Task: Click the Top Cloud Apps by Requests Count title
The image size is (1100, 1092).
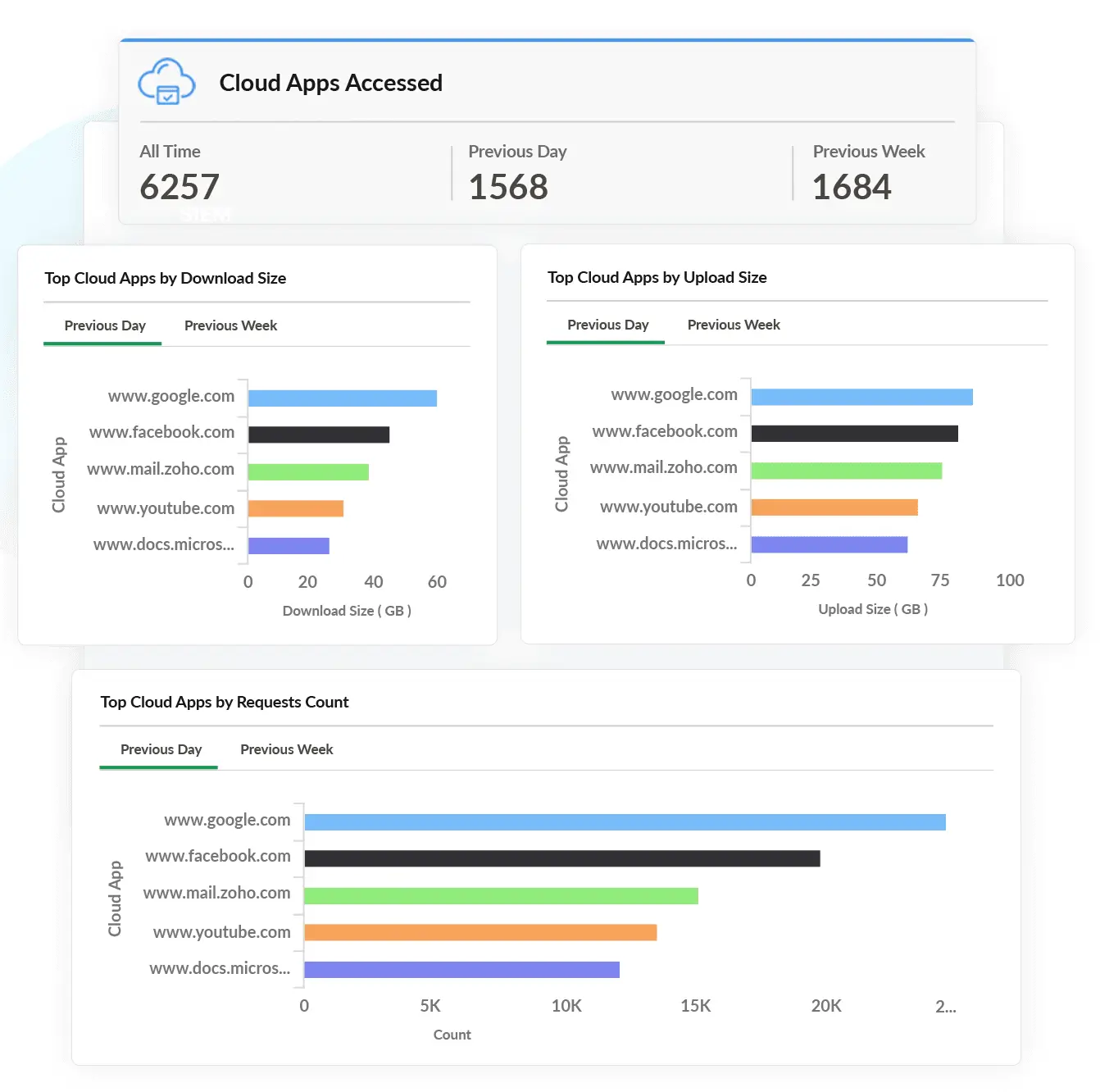Action: [225, 702]
